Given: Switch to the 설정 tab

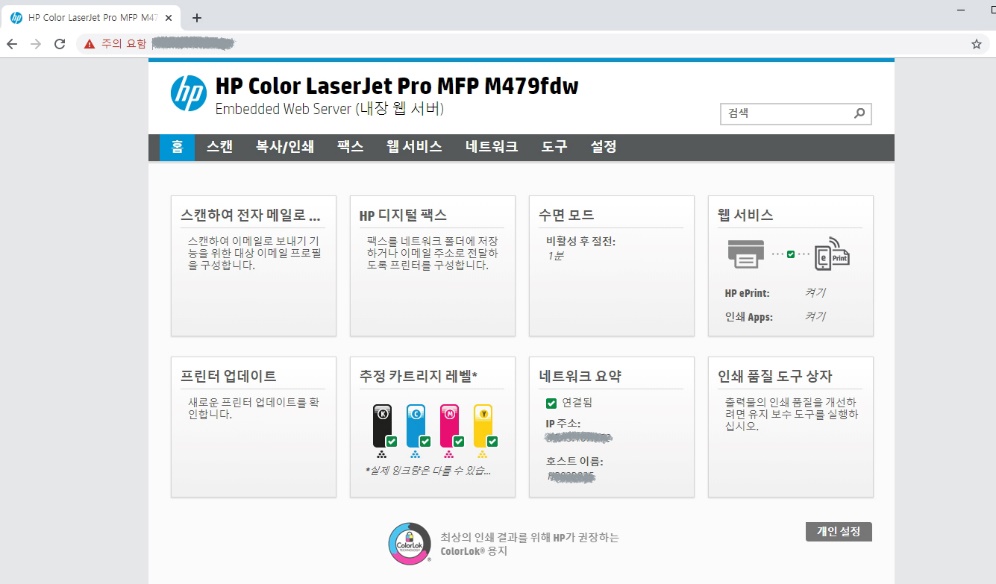Looking at the screenshot, I should (x=603, y=147).
